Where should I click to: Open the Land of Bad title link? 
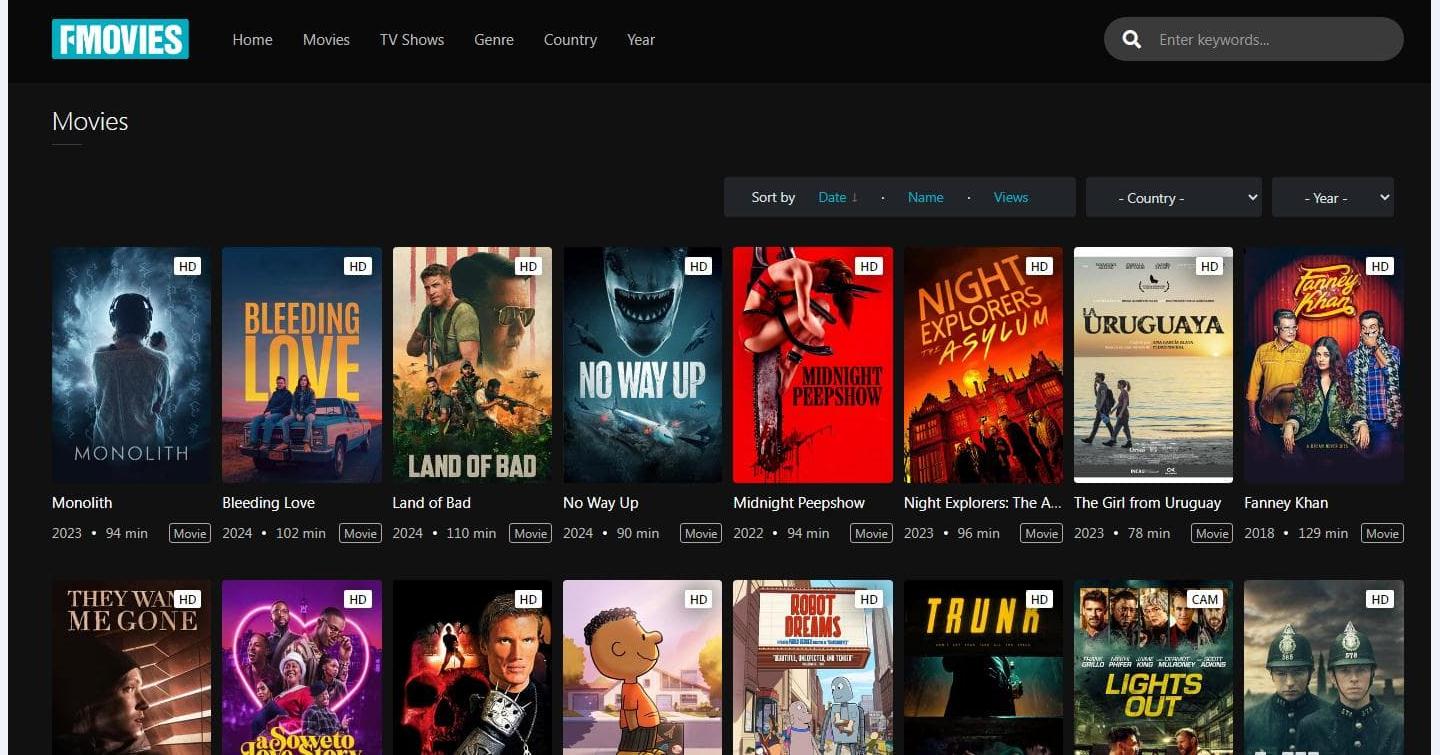(x=432, y=503)
